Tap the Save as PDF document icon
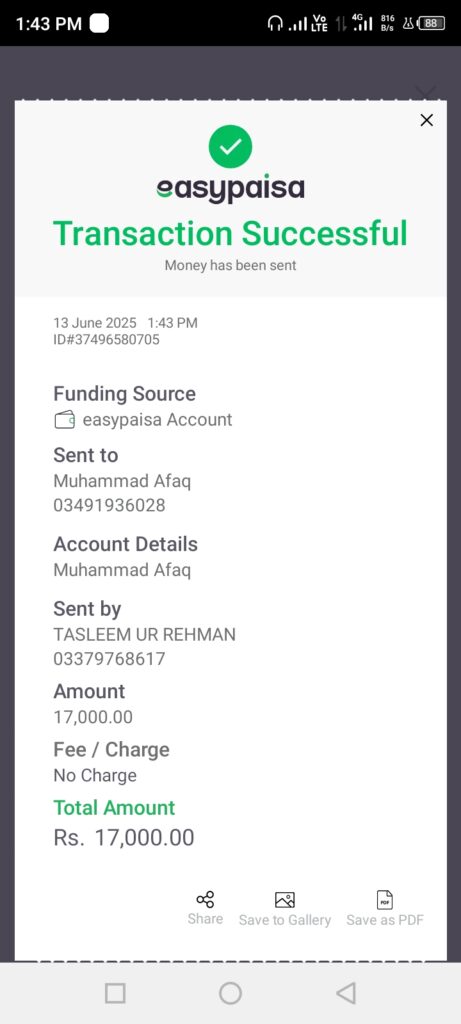 tap(385, 900)
